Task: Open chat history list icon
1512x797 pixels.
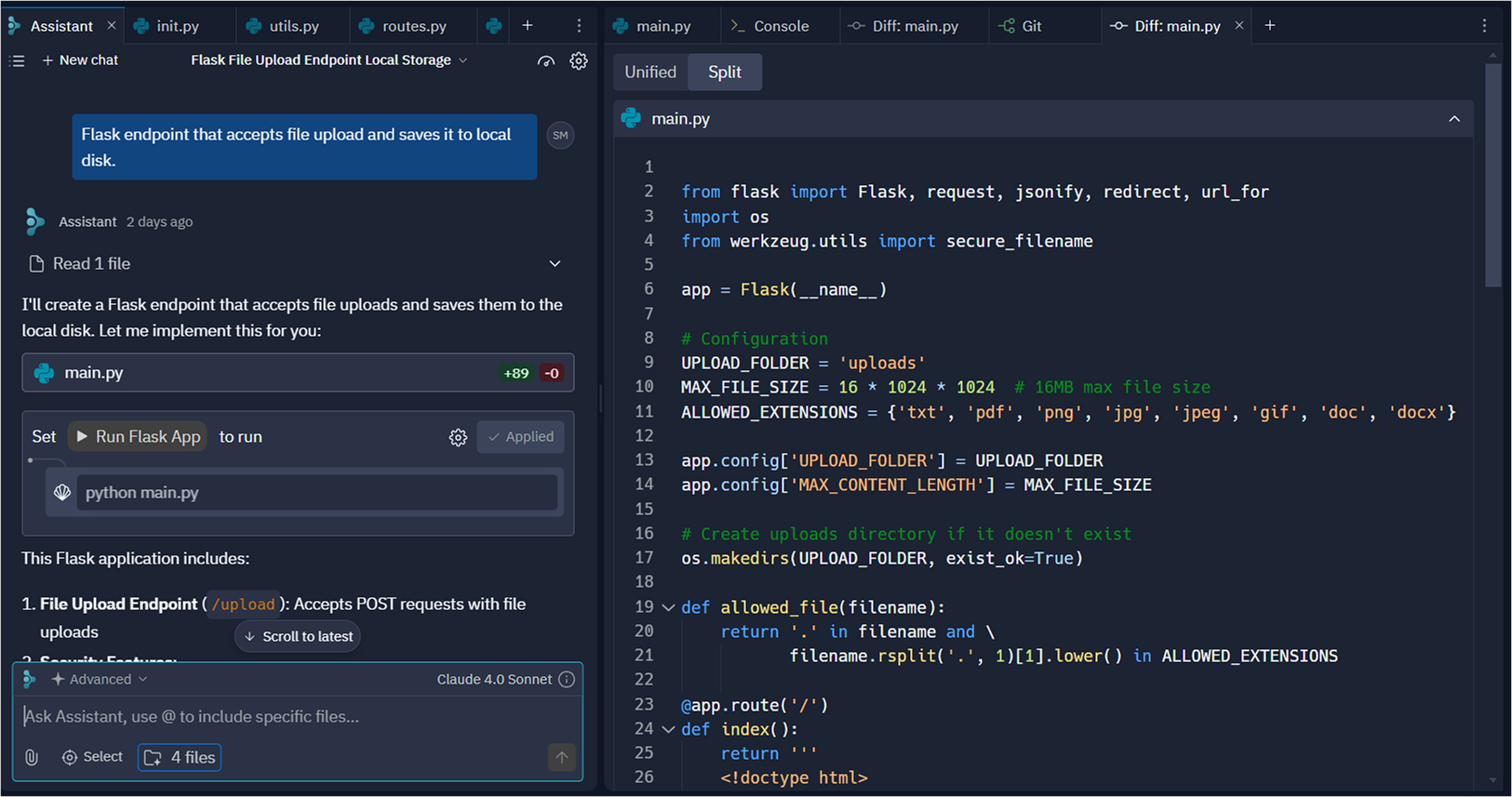Action: [17, 60]
